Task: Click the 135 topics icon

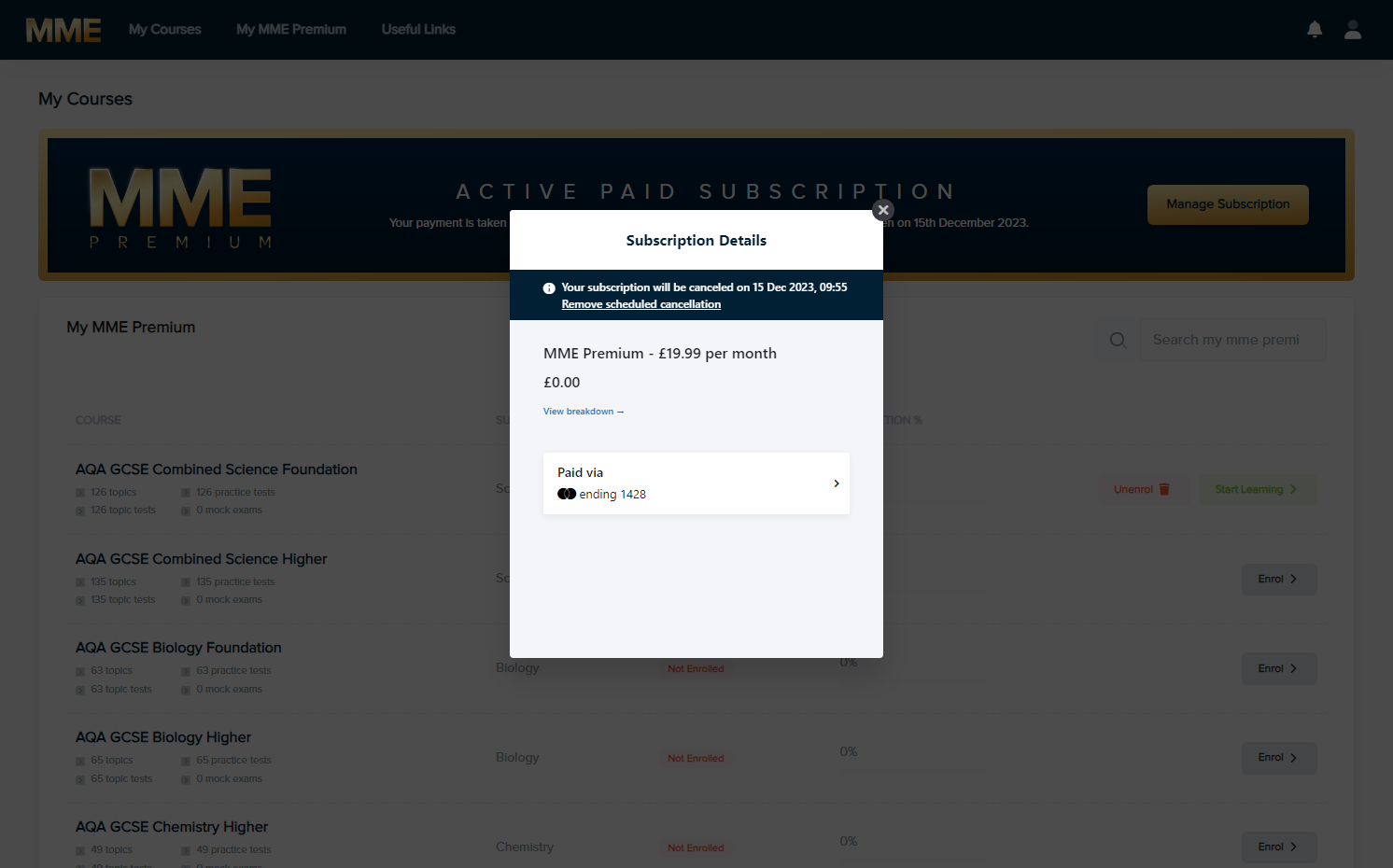Action: (x=80, y=582)
